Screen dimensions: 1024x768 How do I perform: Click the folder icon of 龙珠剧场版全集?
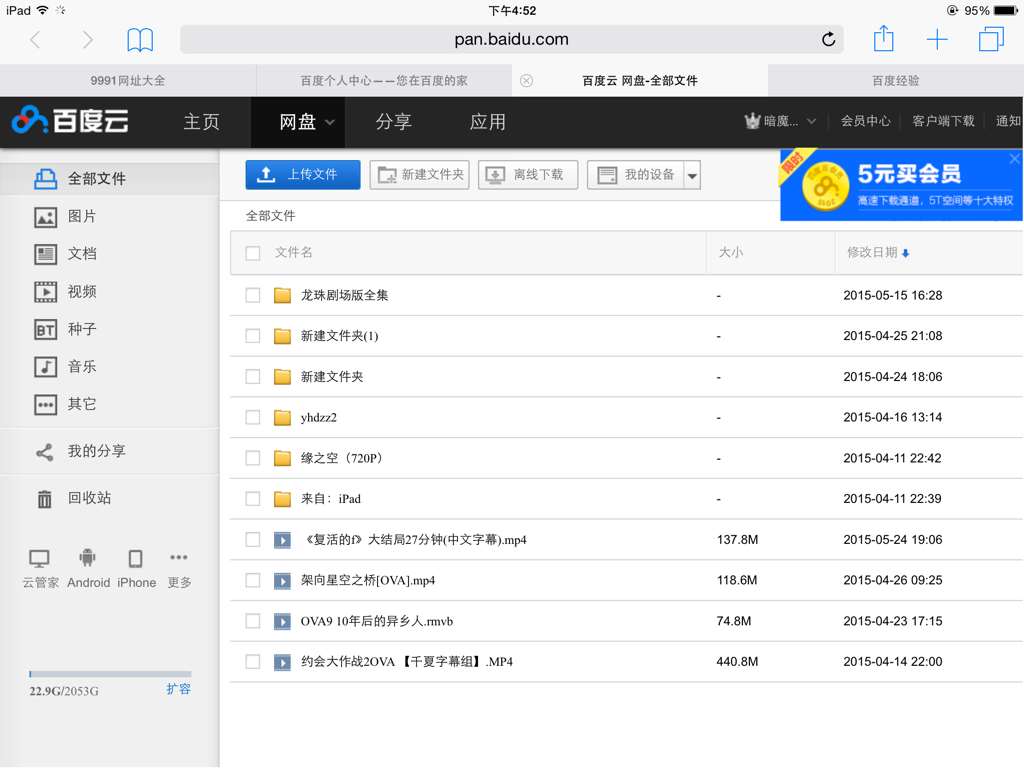tap(282, 295)
